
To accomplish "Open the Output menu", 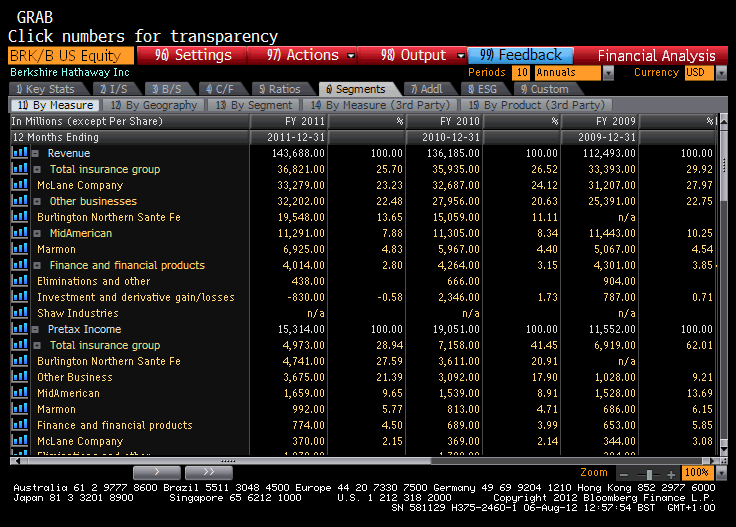I will (x=413, y=55).
